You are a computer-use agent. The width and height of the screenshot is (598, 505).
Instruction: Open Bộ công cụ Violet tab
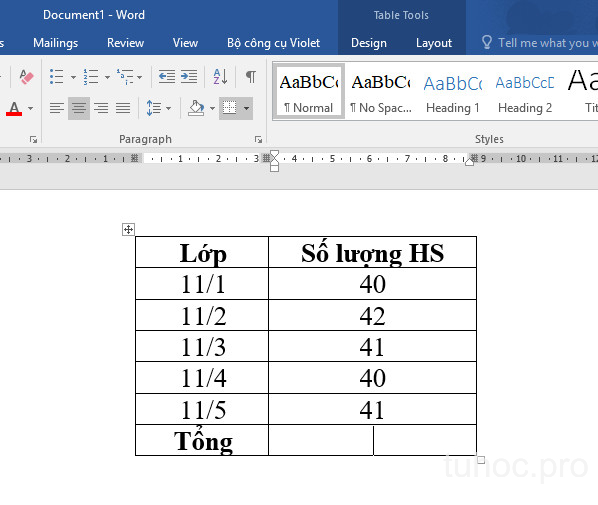[x=273, y=43]
